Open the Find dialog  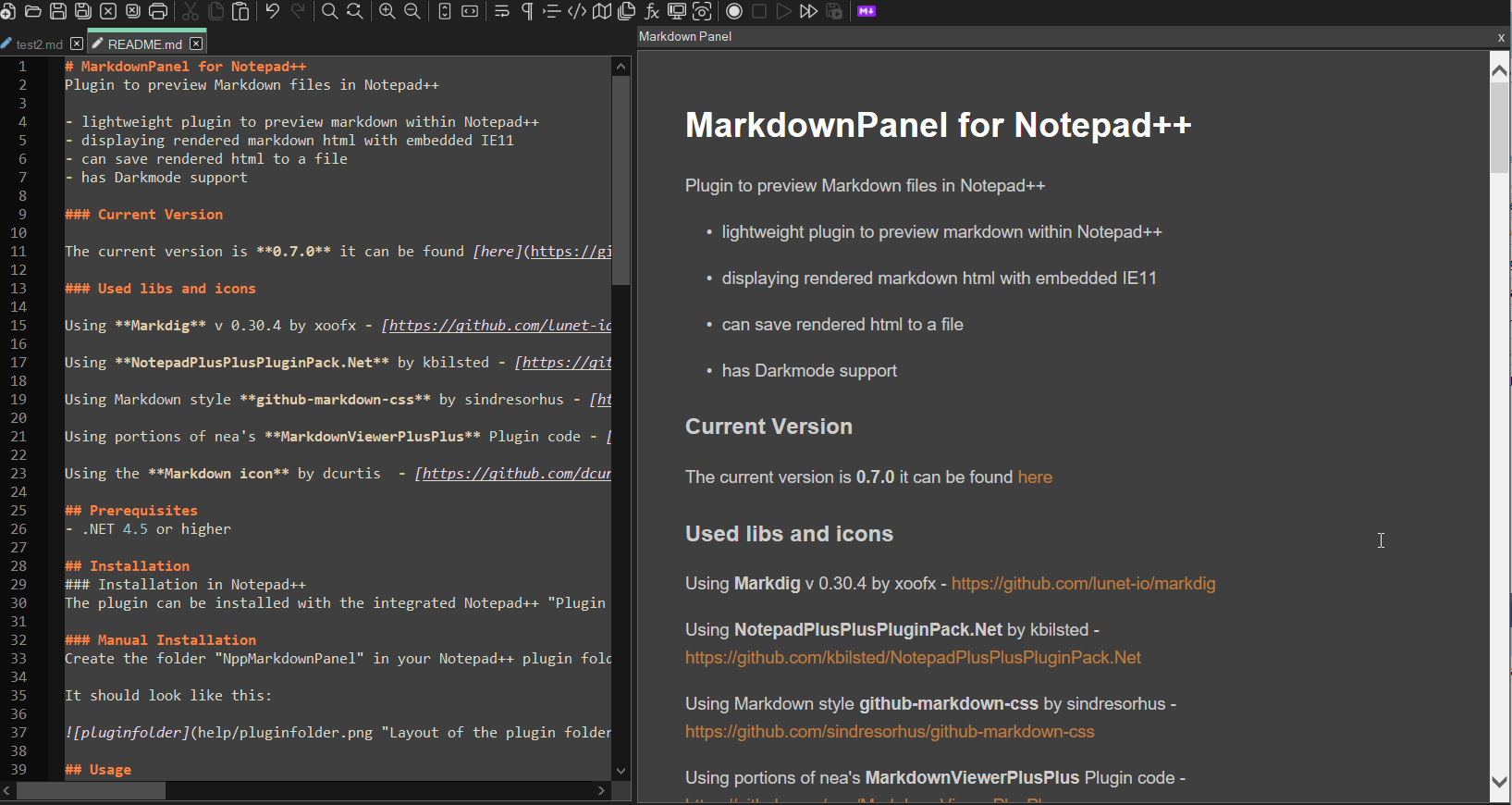(329, 11)
